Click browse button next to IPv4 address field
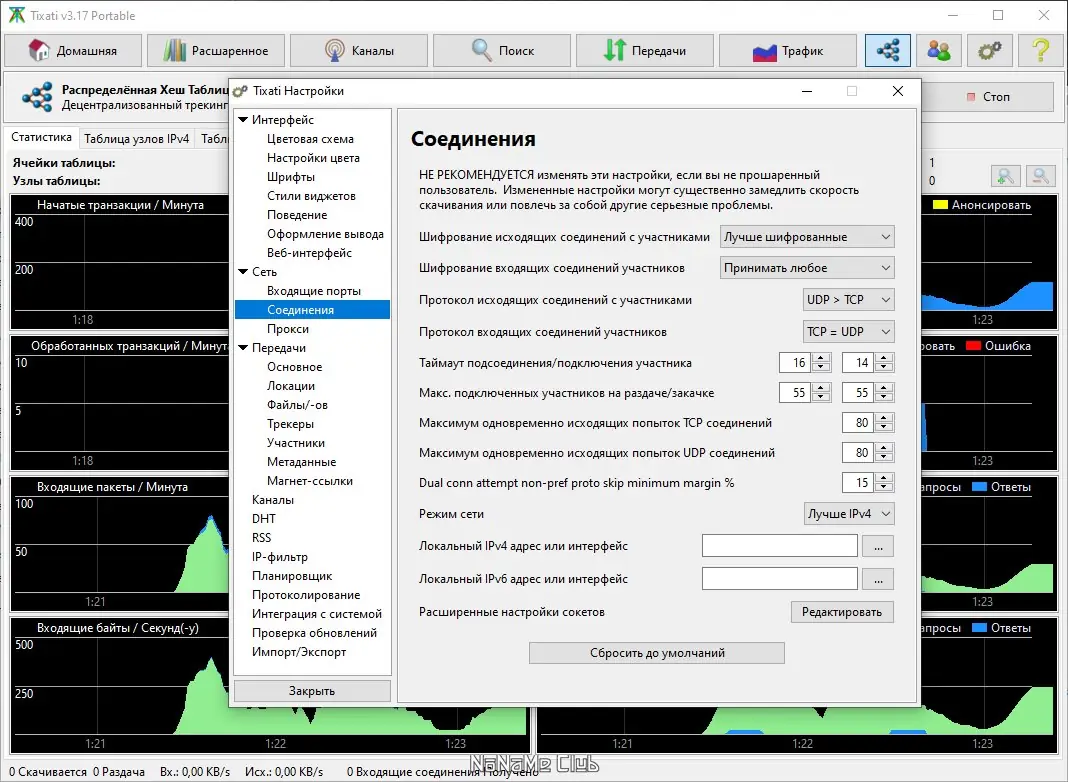The image size is (1068, 782). pos(878,546)
